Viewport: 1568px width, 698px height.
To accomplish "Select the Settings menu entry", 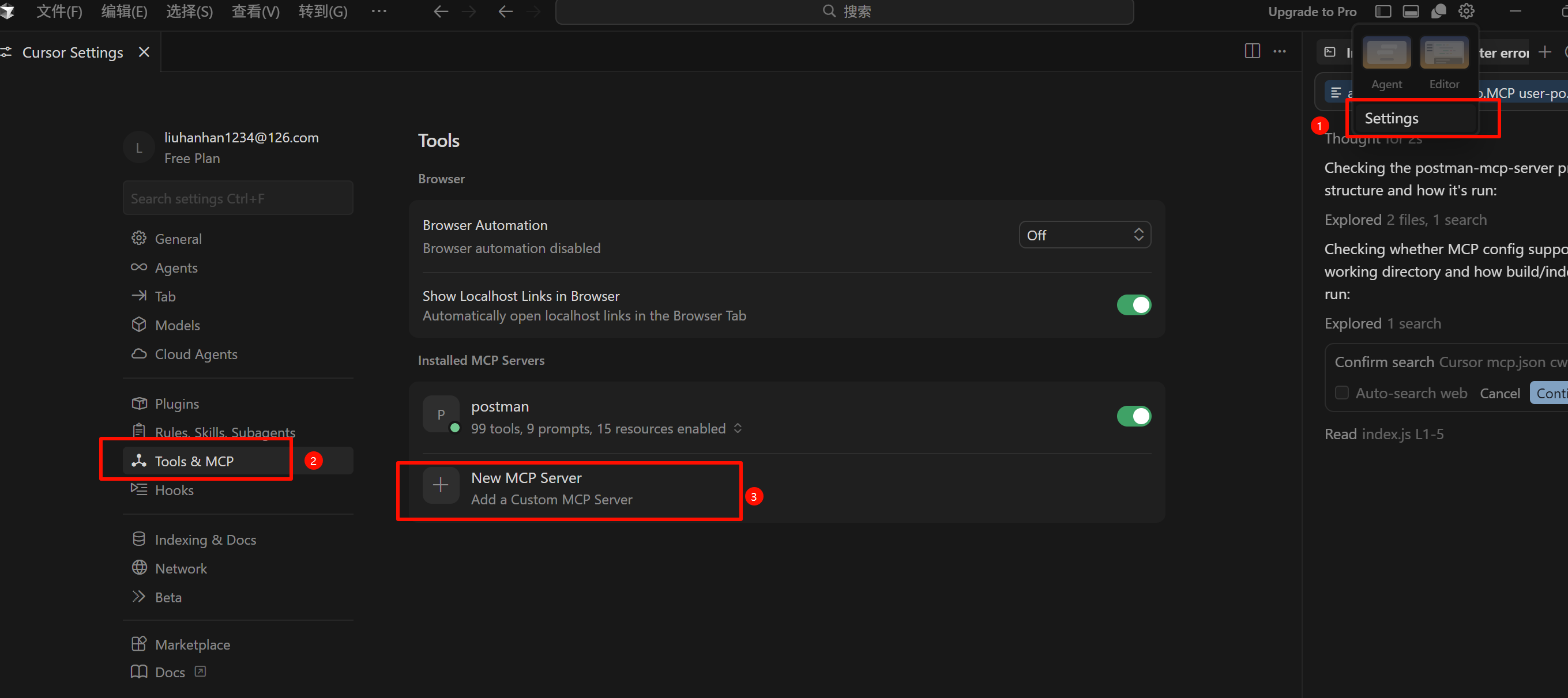I will point(1391,118).
